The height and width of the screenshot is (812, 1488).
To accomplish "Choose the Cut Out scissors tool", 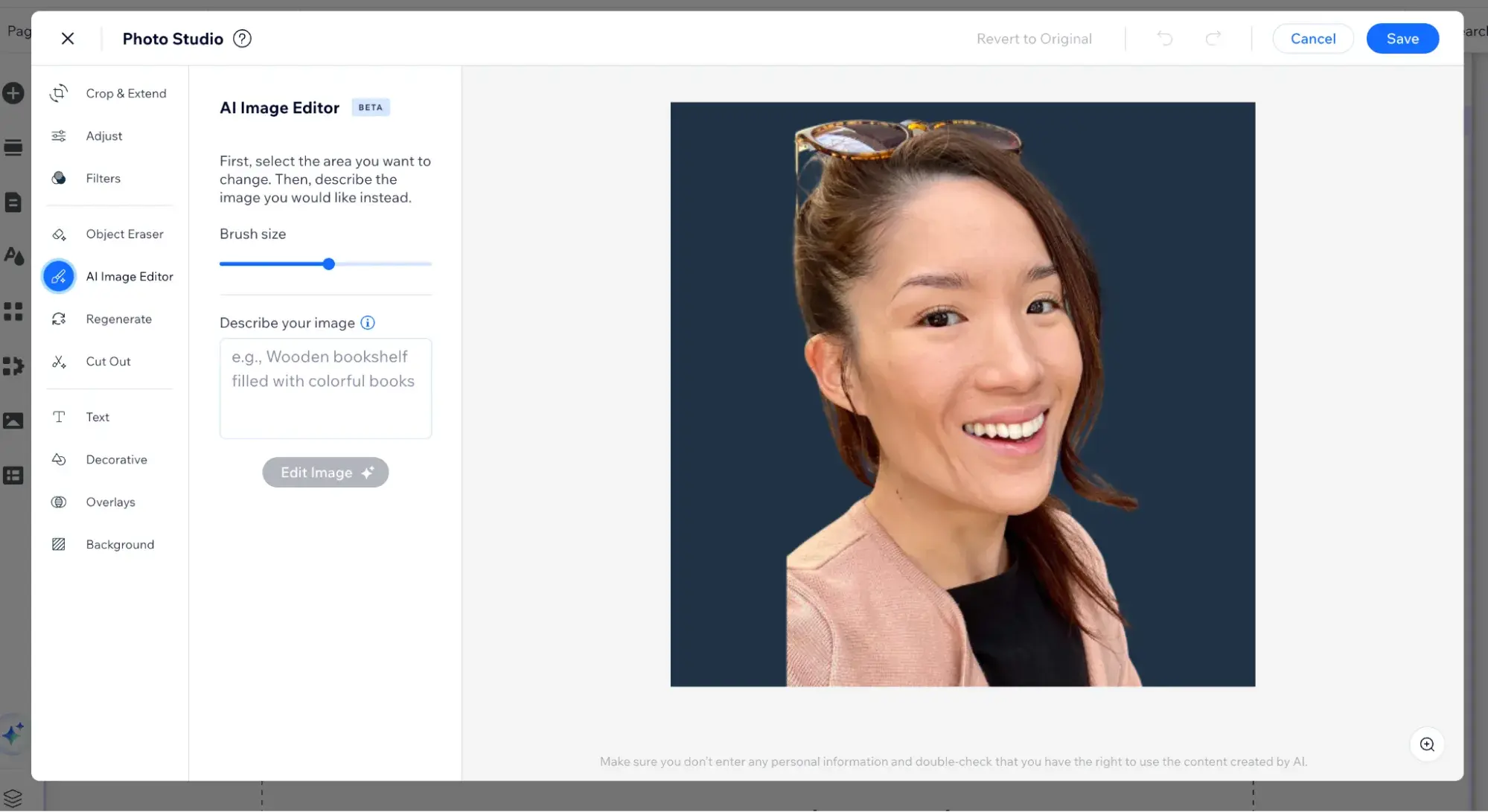I will point(59,361).
